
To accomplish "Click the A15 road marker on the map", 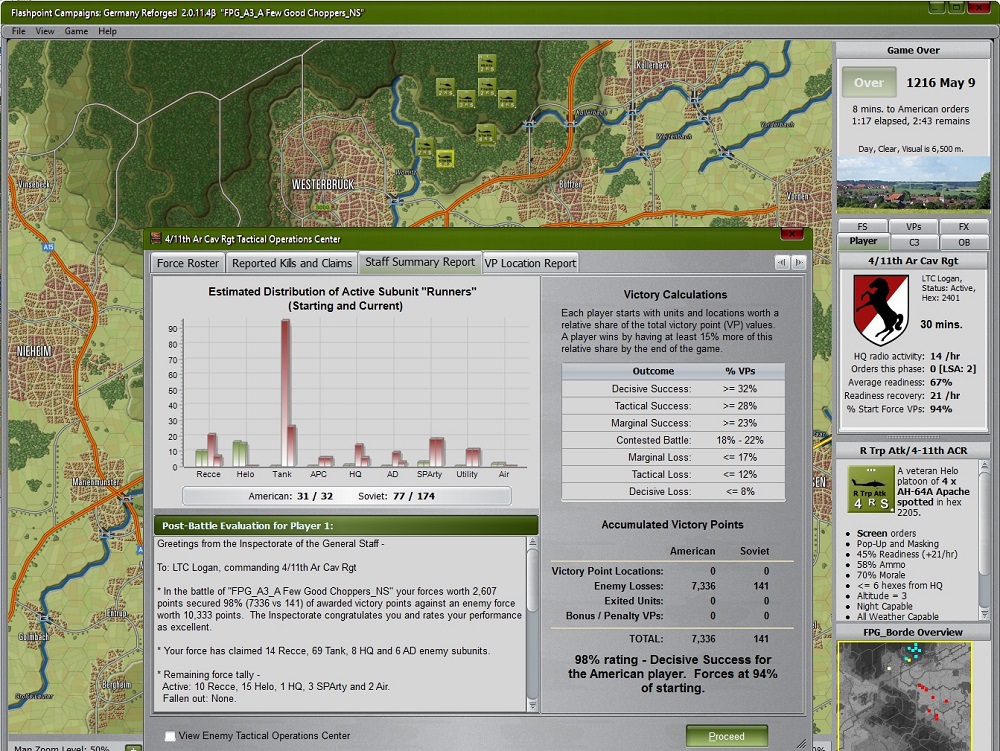I will pyautogui.click(x=49, y=247).
